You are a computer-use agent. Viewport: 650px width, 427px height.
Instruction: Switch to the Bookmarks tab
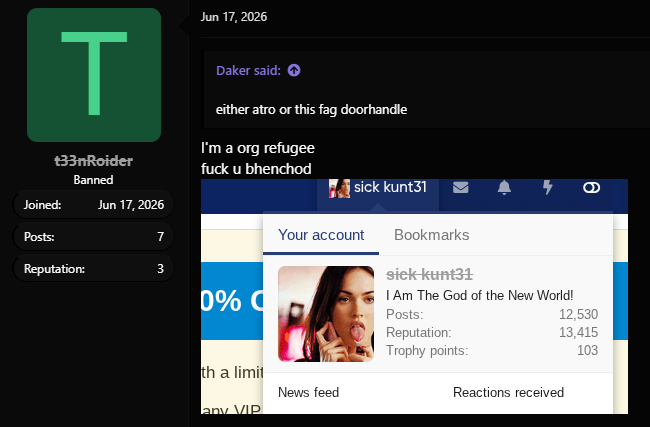click(x=432, y=235)
